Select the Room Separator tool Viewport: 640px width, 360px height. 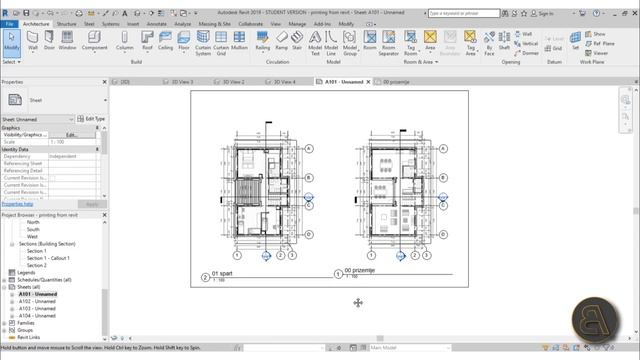tap(389, 43)
